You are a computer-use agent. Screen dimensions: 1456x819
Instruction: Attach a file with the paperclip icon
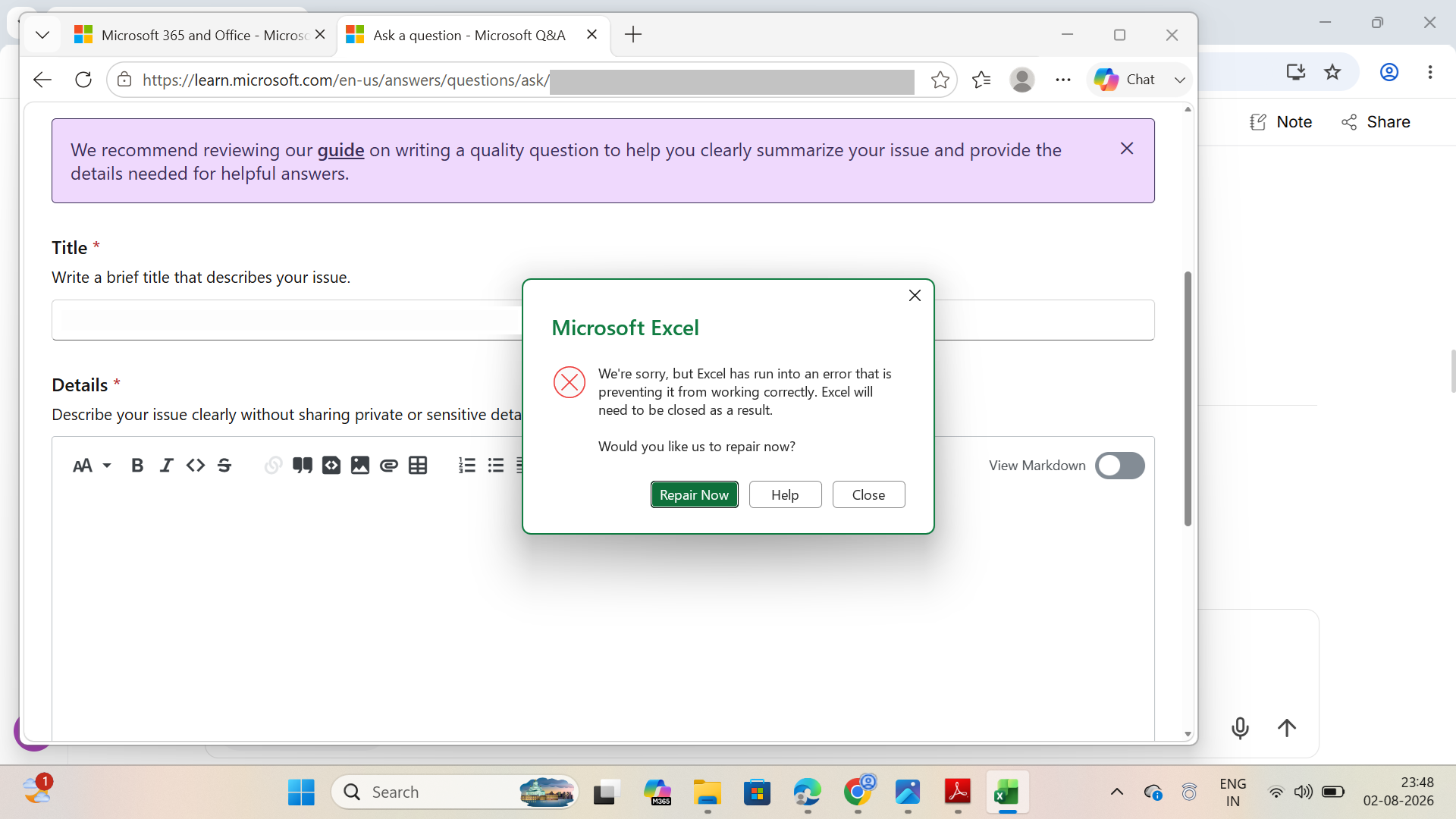pos(389,466)
